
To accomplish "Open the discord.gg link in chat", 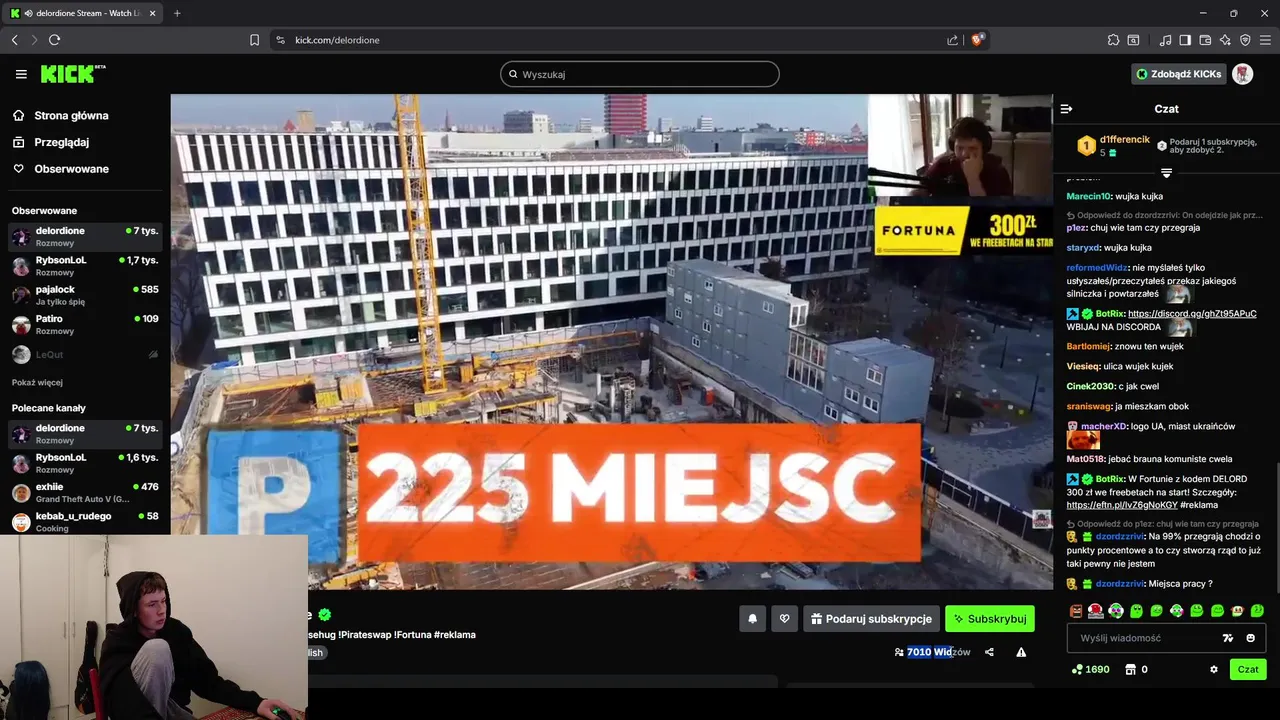I will click(x=1192, y=314).
